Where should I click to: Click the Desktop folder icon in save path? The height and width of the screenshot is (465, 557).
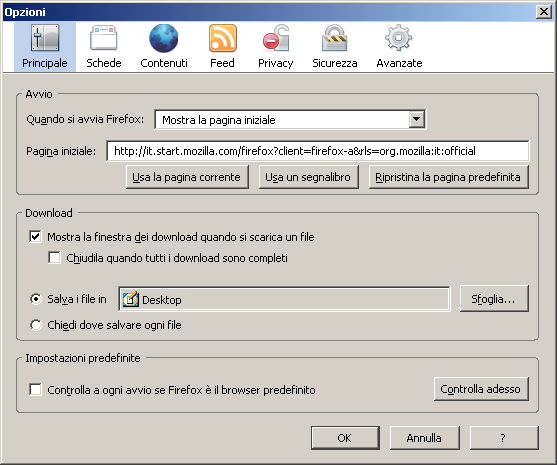point(130,299)
